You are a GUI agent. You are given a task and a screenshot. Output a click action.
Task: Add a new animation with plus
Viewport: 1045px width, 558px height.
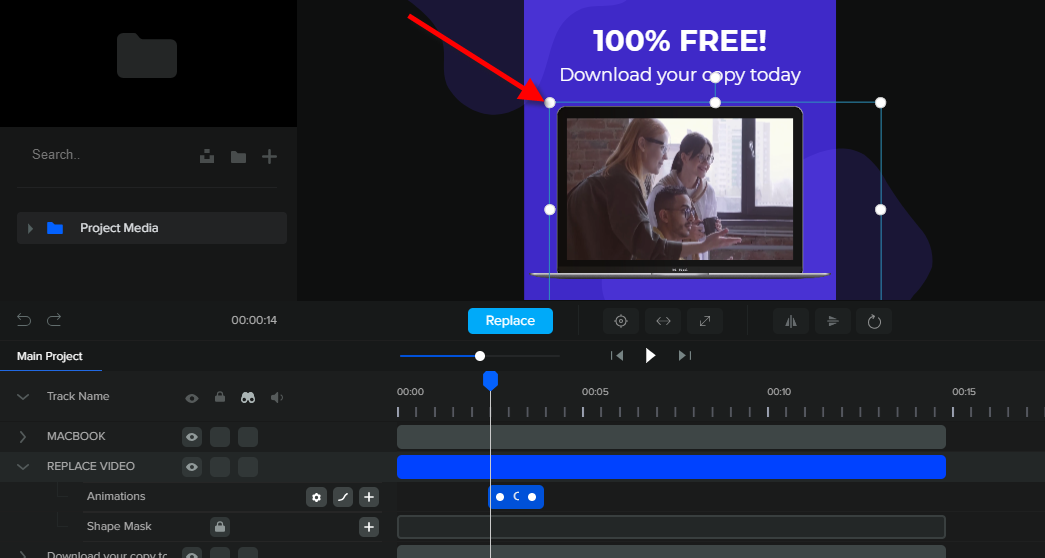click(369, 497)
